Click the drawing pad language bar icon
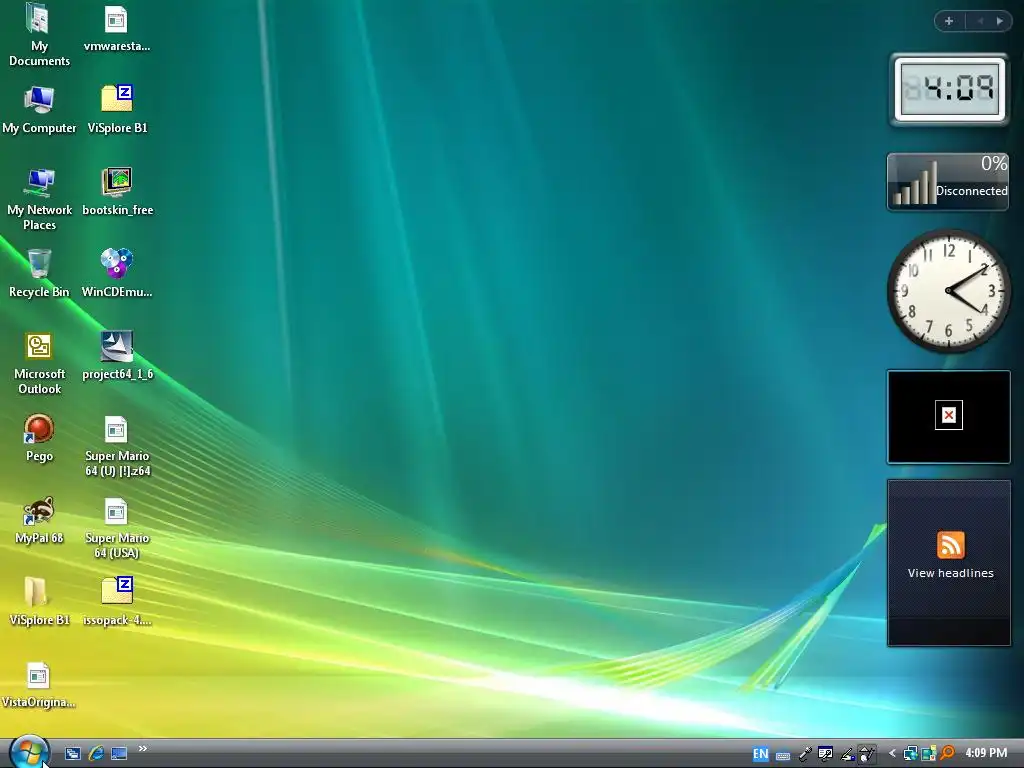The width and height of the screenshot is (1024, 768). tap(867, 754)
